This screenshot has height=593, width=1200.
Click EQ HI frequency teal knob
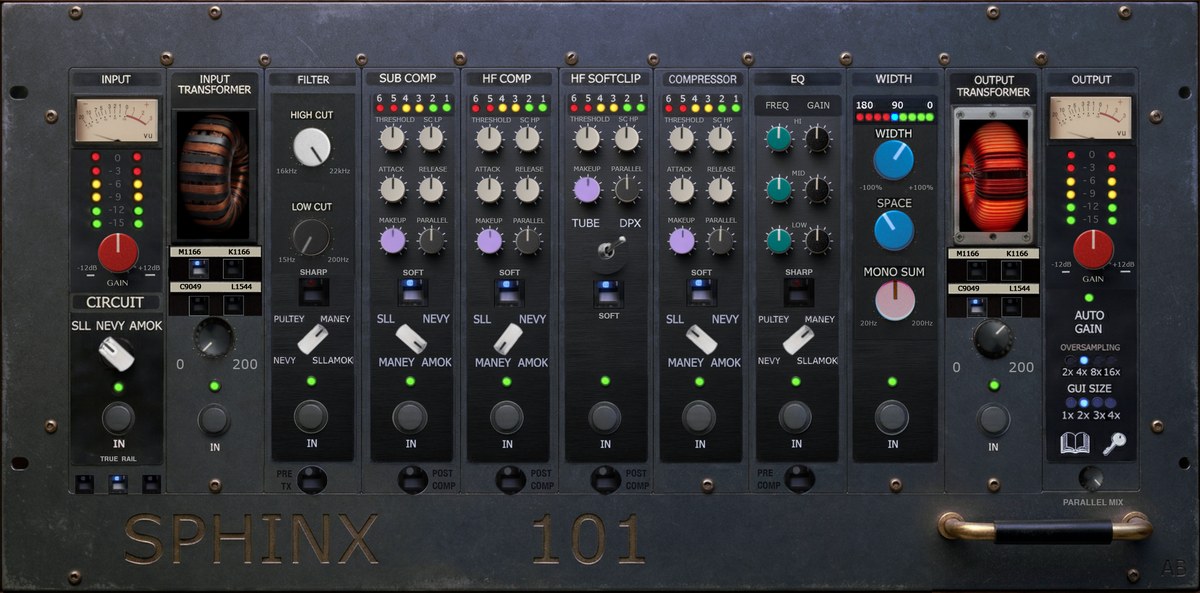(779, 139)
